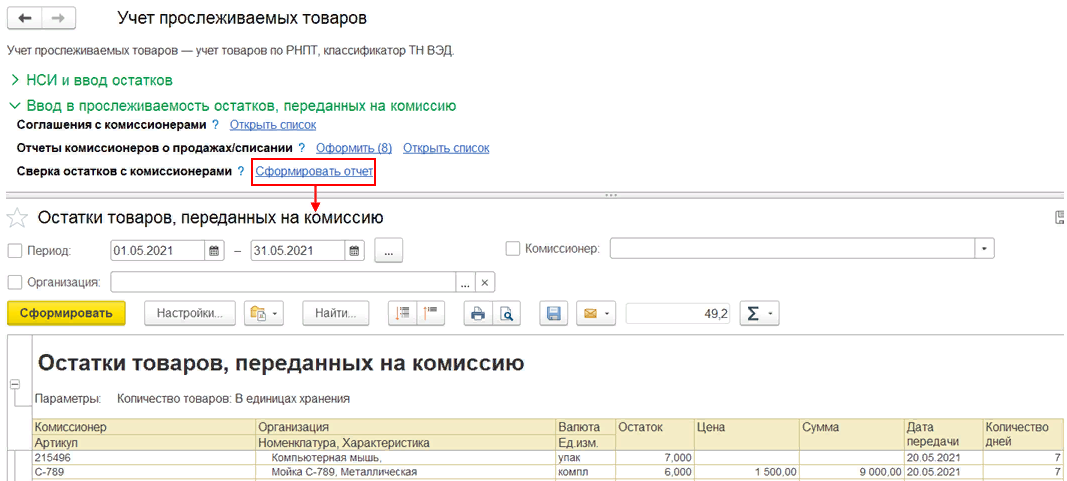Click the print report icon
The height and width of the screenshot is (481, 1067).
pyautogui.click(x=478, y=314)
